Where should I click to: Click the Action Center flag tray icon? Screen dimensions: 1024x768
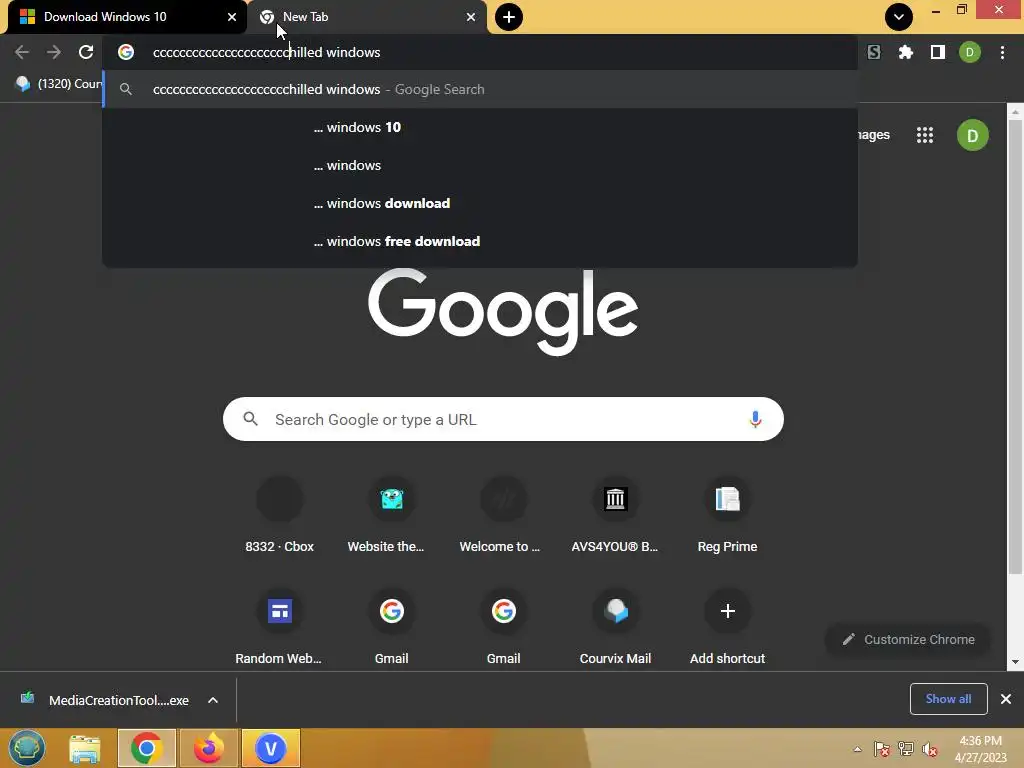(x=882, y=749)
